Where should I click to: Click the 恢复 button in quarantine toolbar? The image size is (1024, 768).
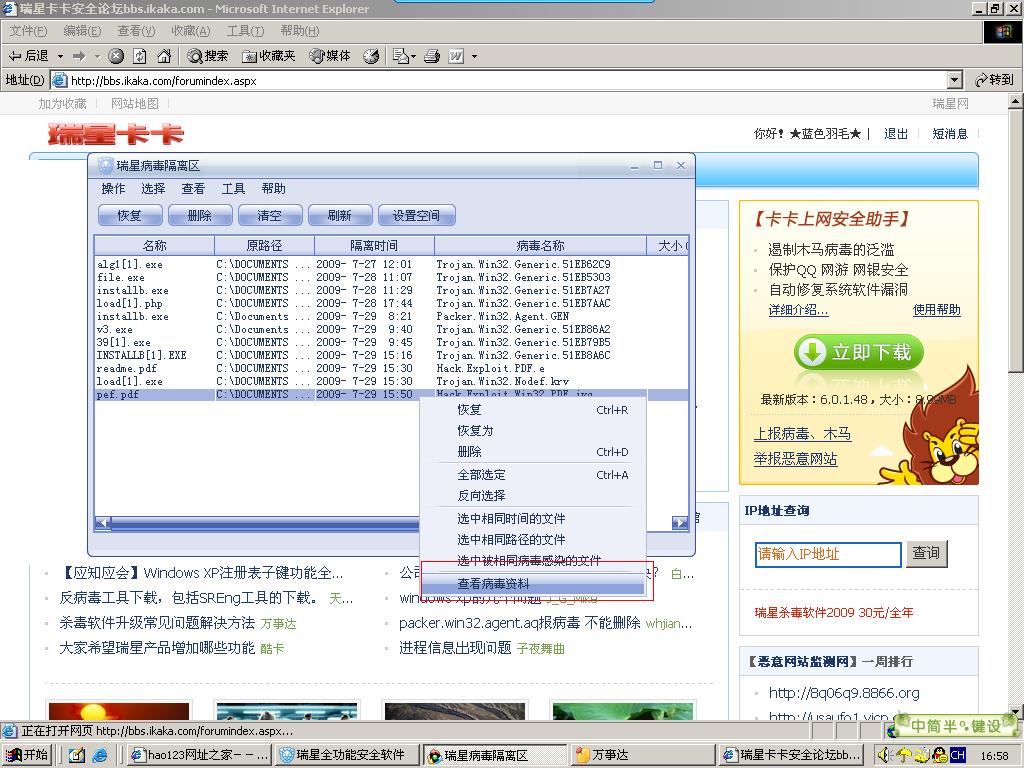click(x=129, y=216)
